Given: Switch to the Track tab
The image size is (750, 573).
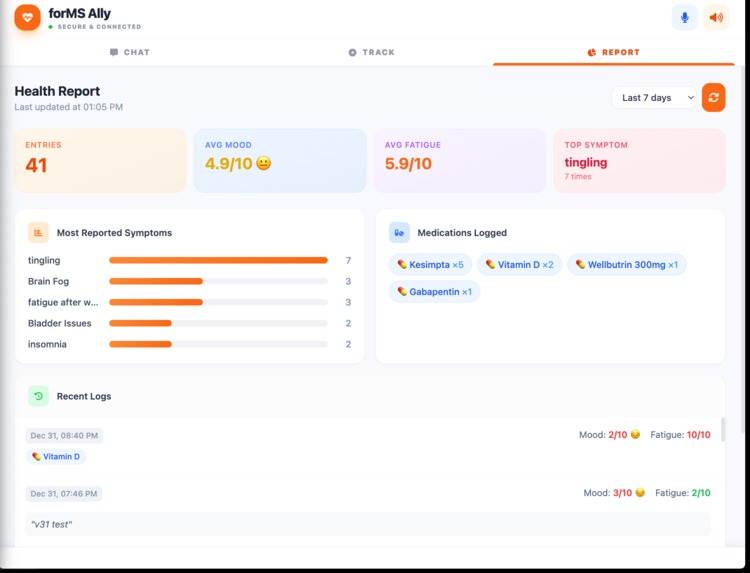Looking at the screenshot, I should coord(371,52).
